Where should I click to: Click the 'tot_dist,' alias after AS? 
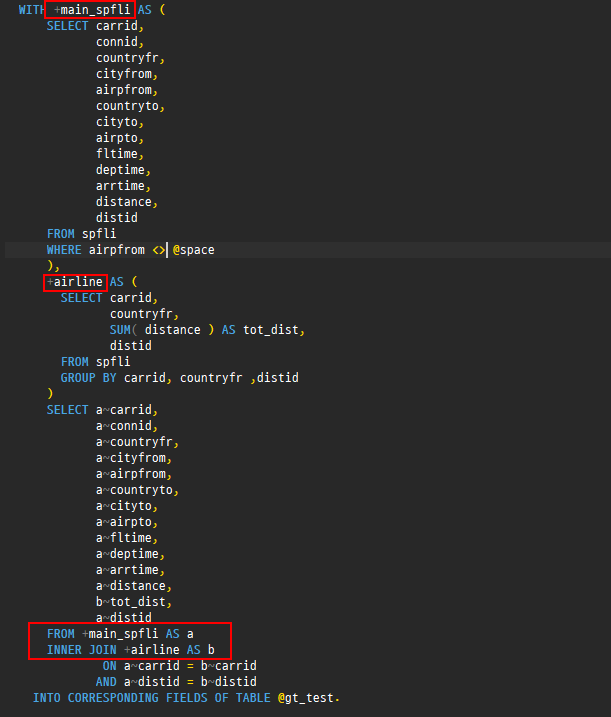point(274,330)
